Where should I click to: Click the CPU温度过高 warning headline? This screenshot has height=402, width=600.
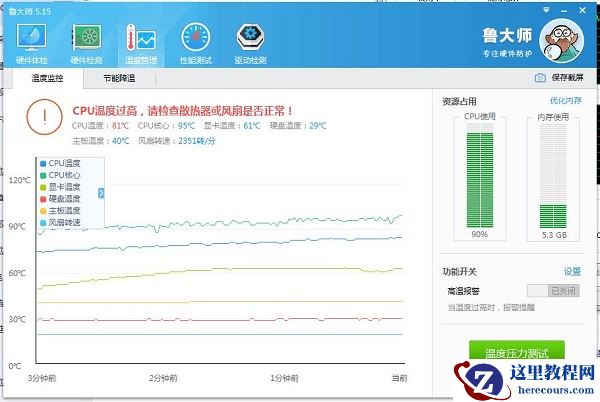183,111
